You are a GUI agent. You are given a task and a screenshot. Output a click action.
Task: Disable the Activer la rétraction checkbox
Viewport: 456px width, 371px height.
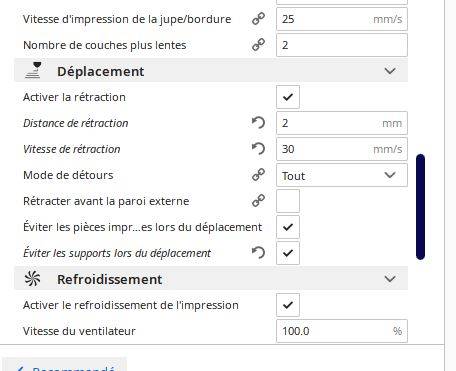click(x=288, y=97)
